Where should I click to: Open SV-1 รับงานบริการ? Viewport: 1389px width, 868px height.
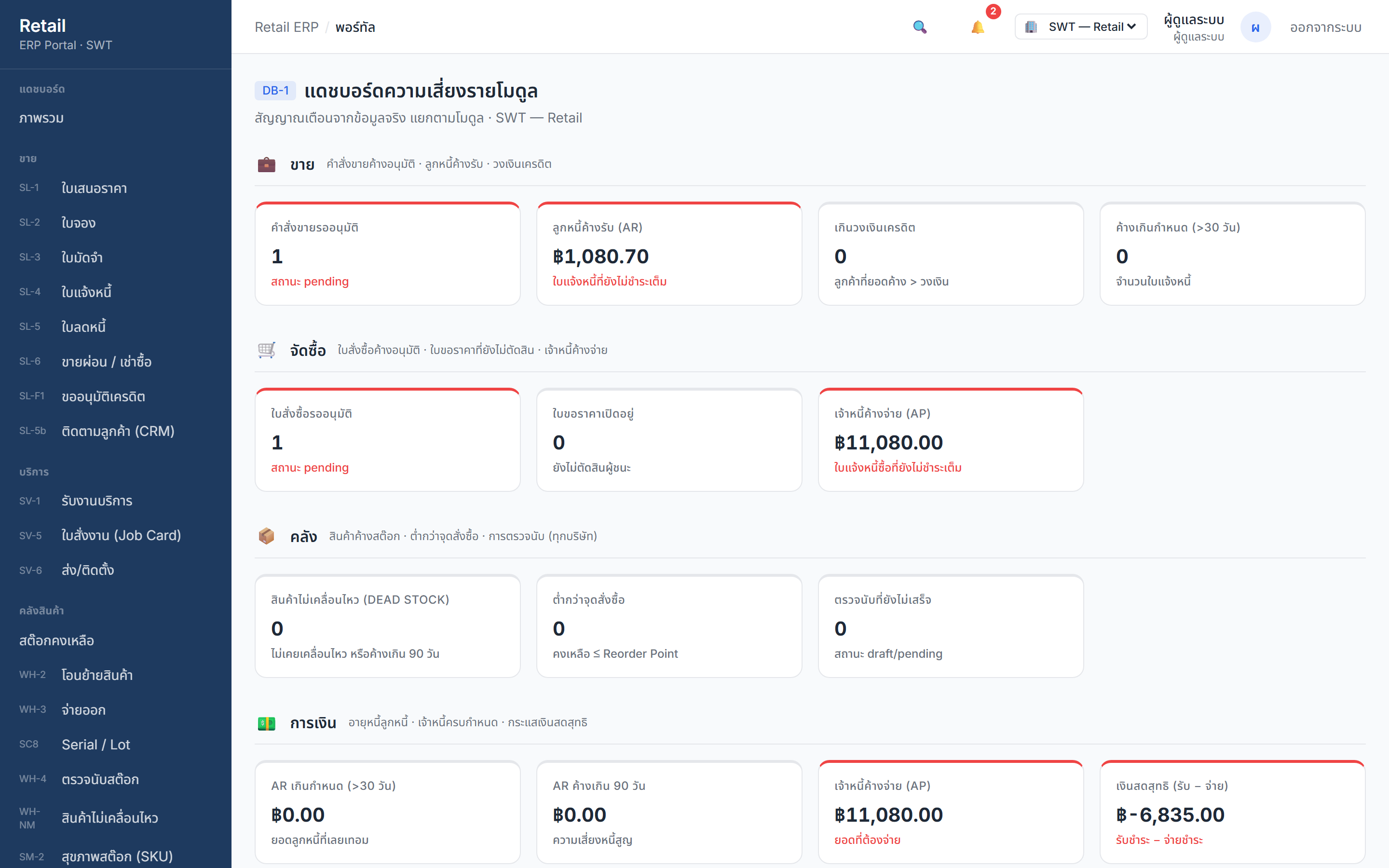[115, 501]
